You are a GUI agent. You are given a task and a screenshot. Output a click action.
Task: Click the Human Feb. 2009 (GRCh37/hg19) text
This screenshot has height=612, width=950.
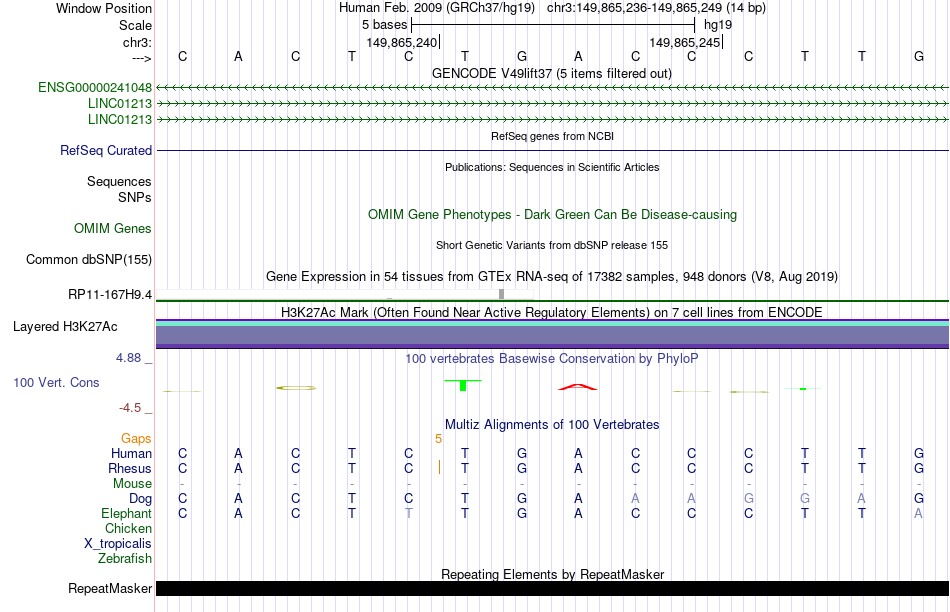click(437, 8)
